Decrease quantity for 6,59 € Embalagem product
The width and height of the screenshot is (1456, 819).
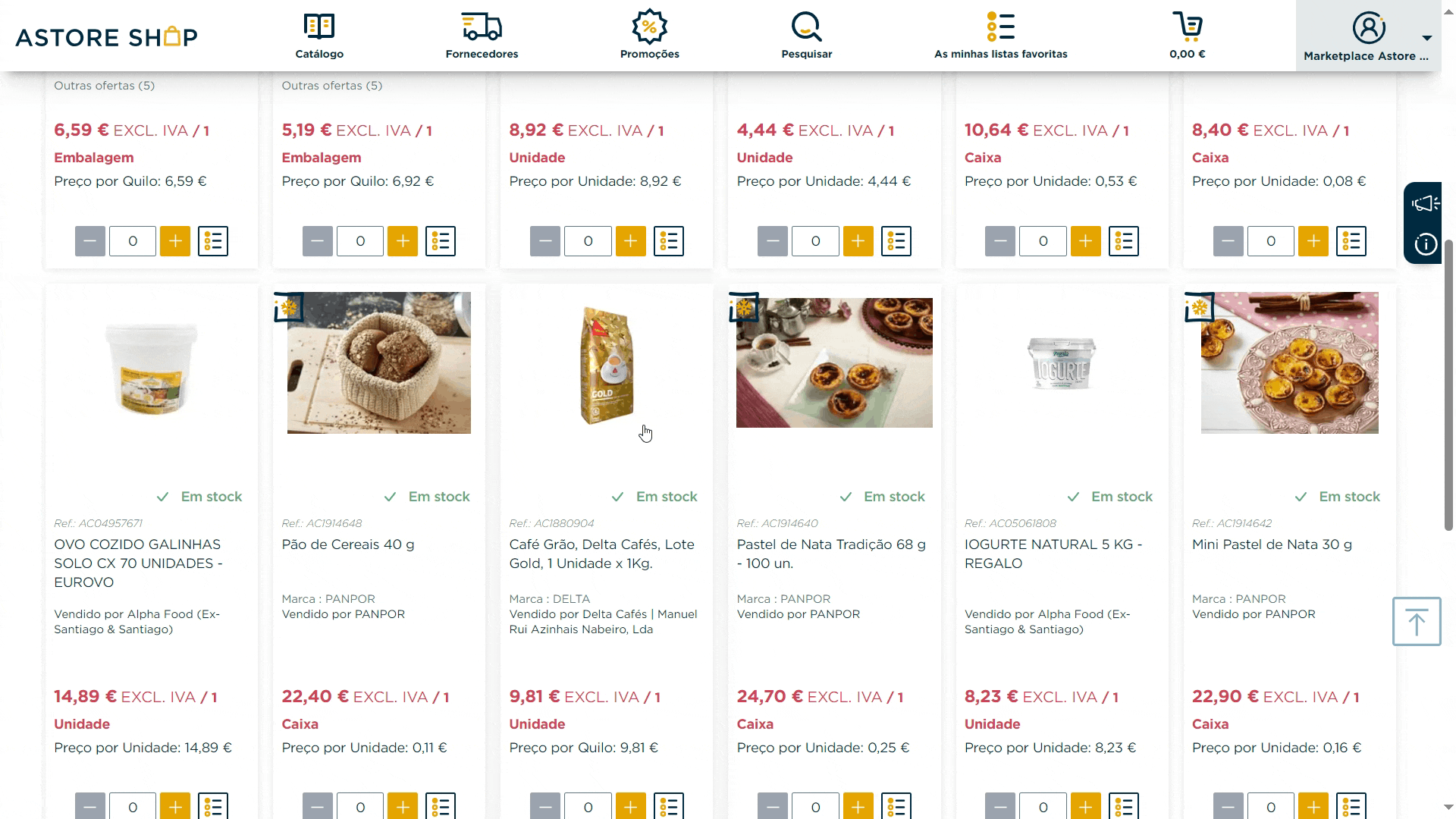point(89,241)
